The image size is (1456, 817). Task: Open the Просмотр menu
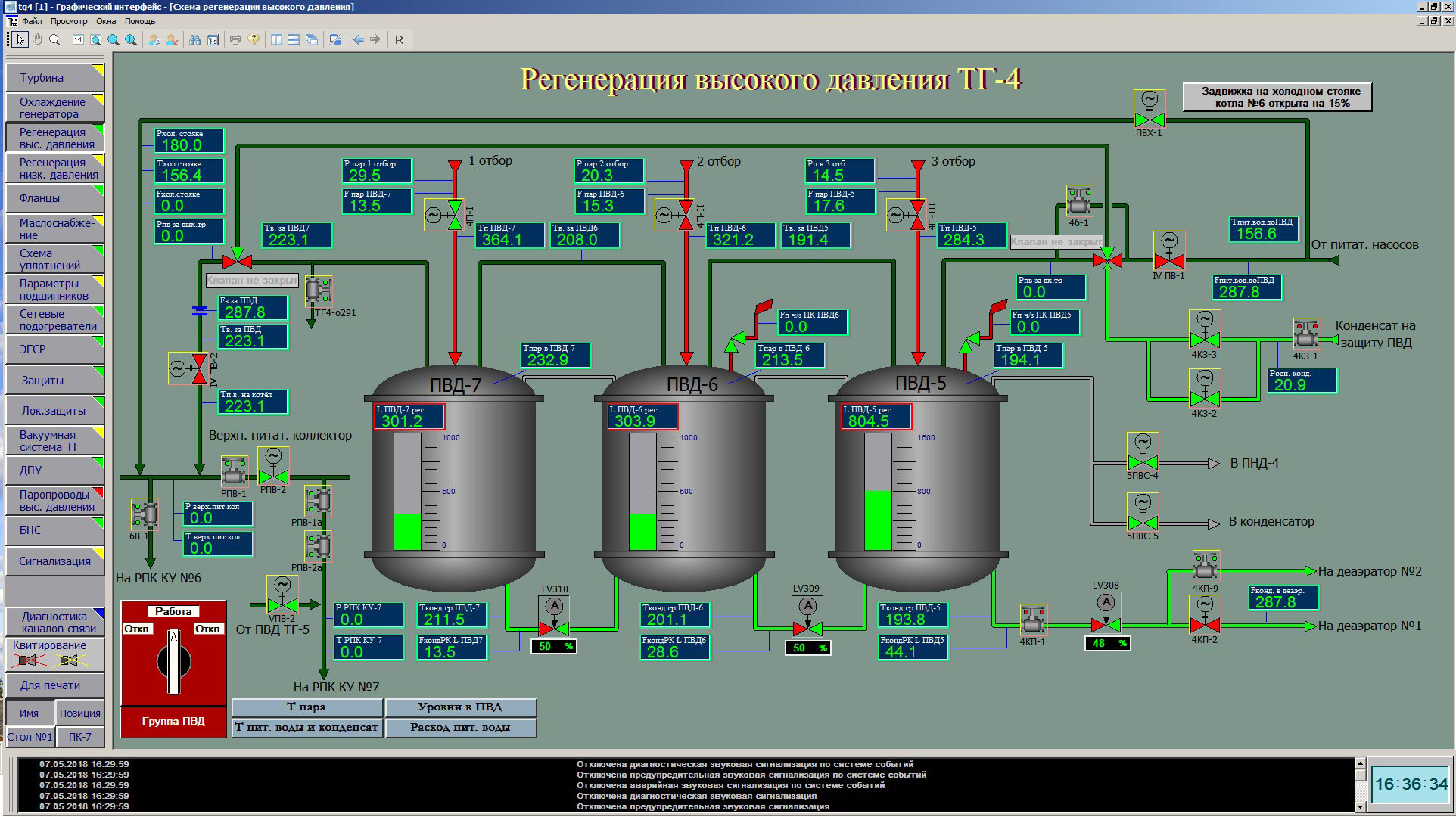point(69,21)
